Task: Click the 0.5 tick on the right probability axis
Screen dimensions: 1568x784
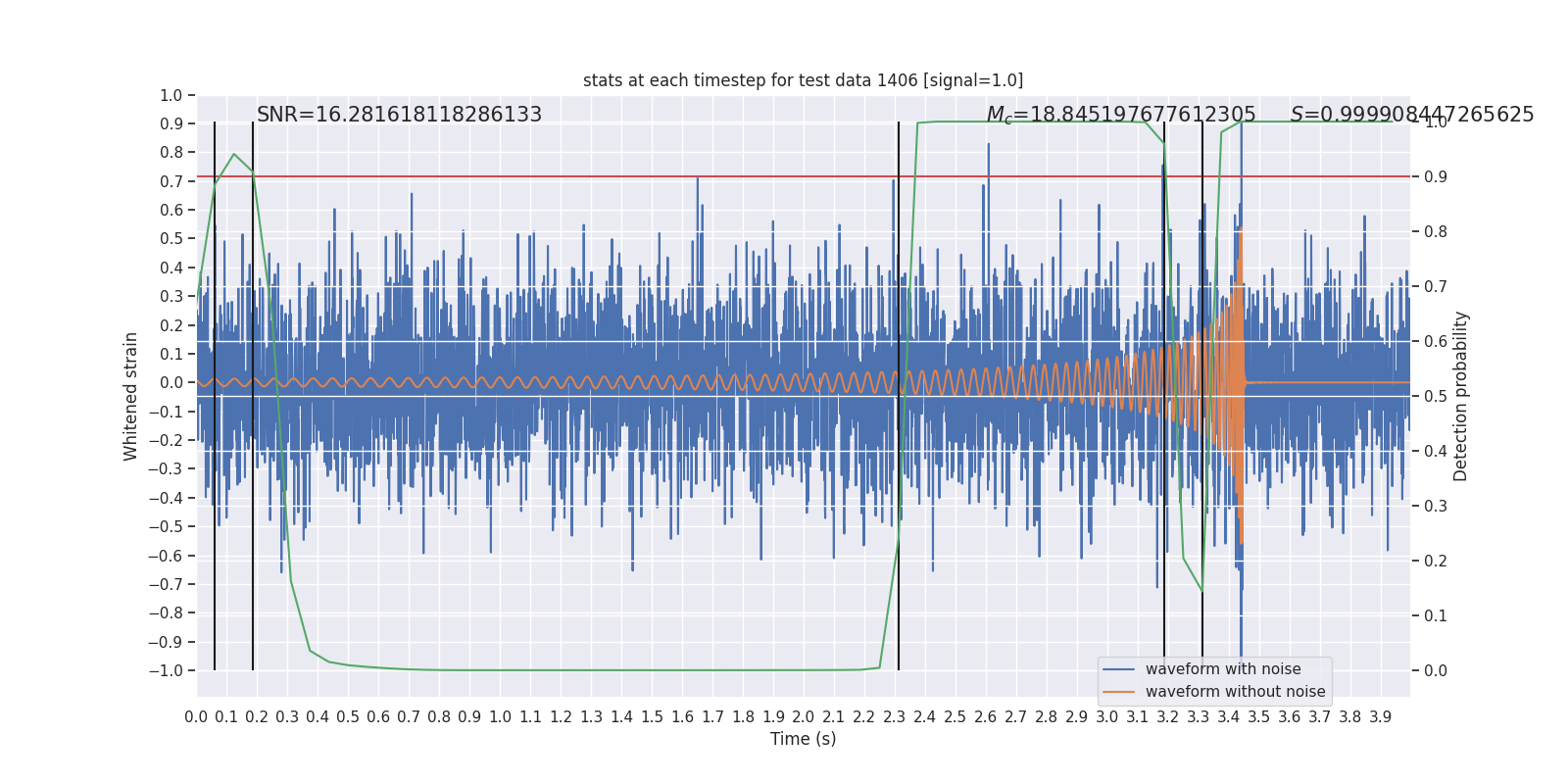Action: [x=1435, y=397]
